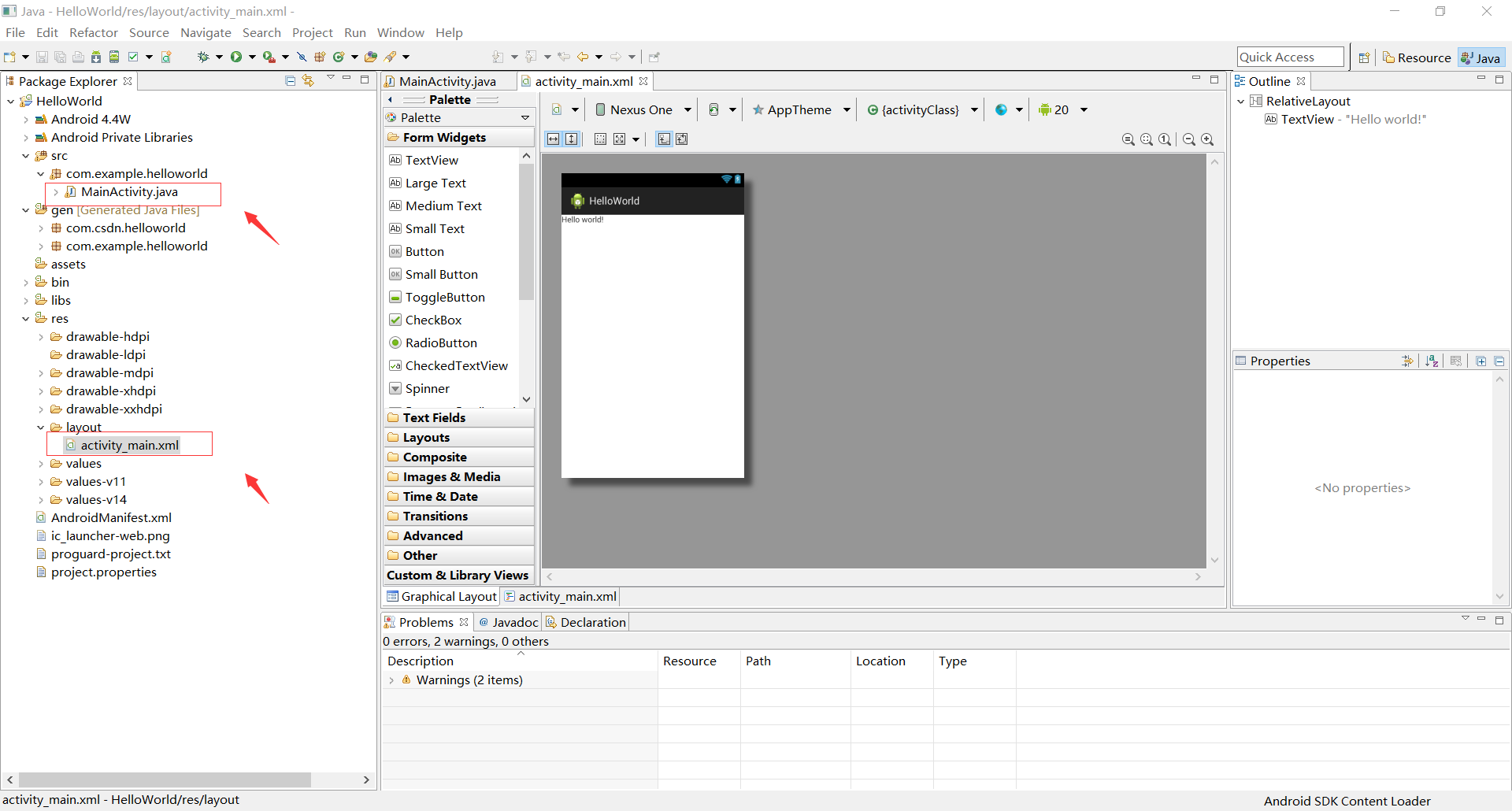Open the Javadoc tab

click(x=508, y=622)
